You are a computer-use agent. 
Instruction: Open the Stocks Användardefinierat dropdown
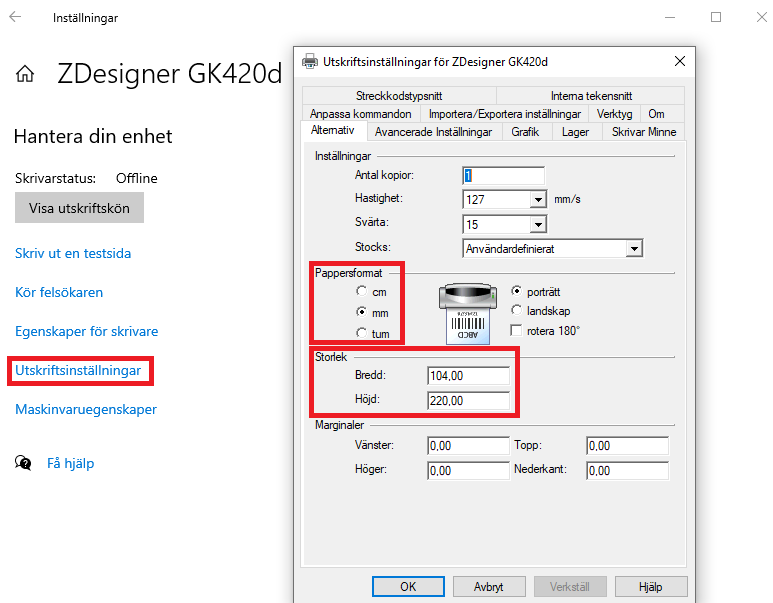(633, 248)
